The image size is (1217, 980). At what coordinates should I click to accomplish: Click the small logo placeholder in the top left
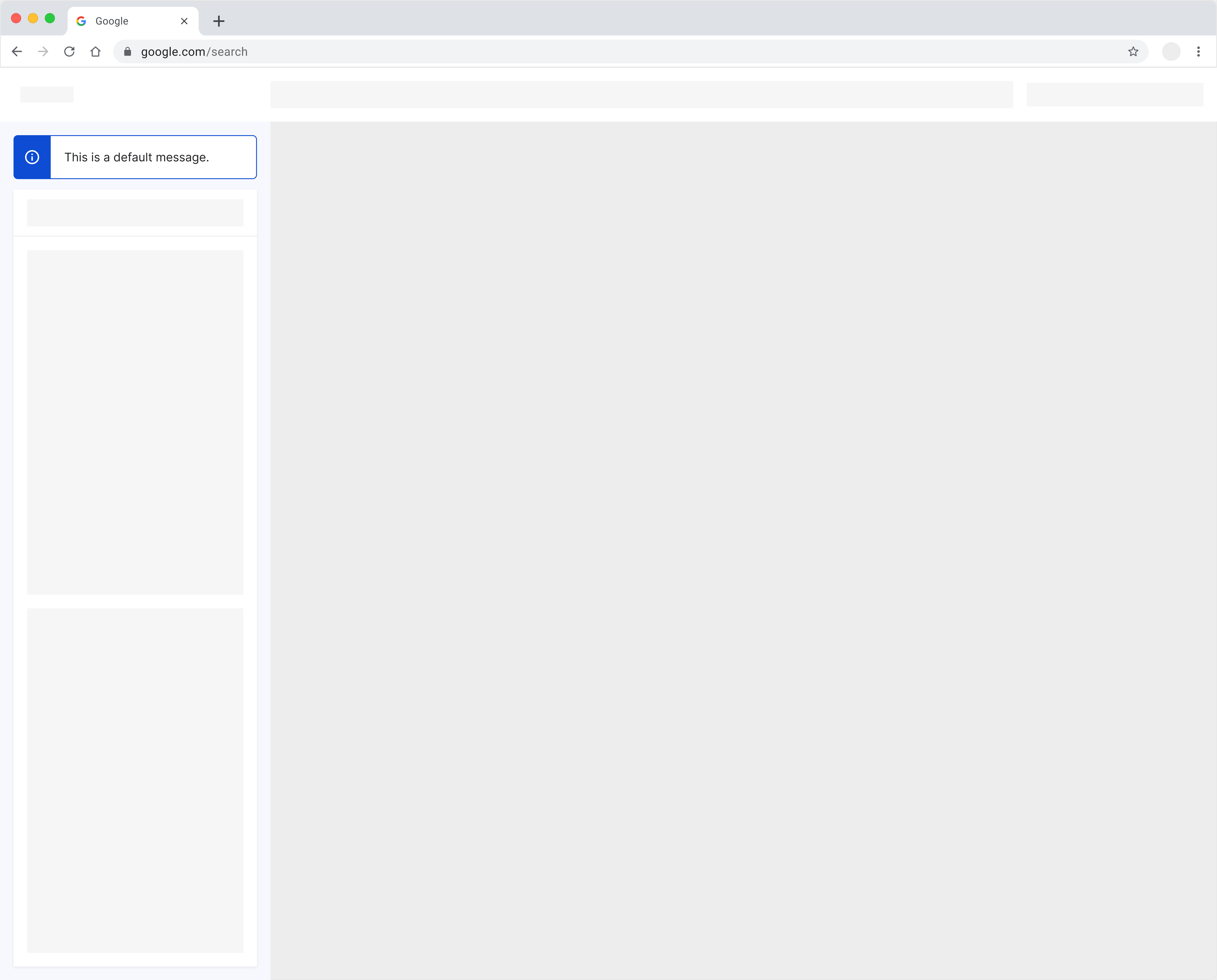47,94
